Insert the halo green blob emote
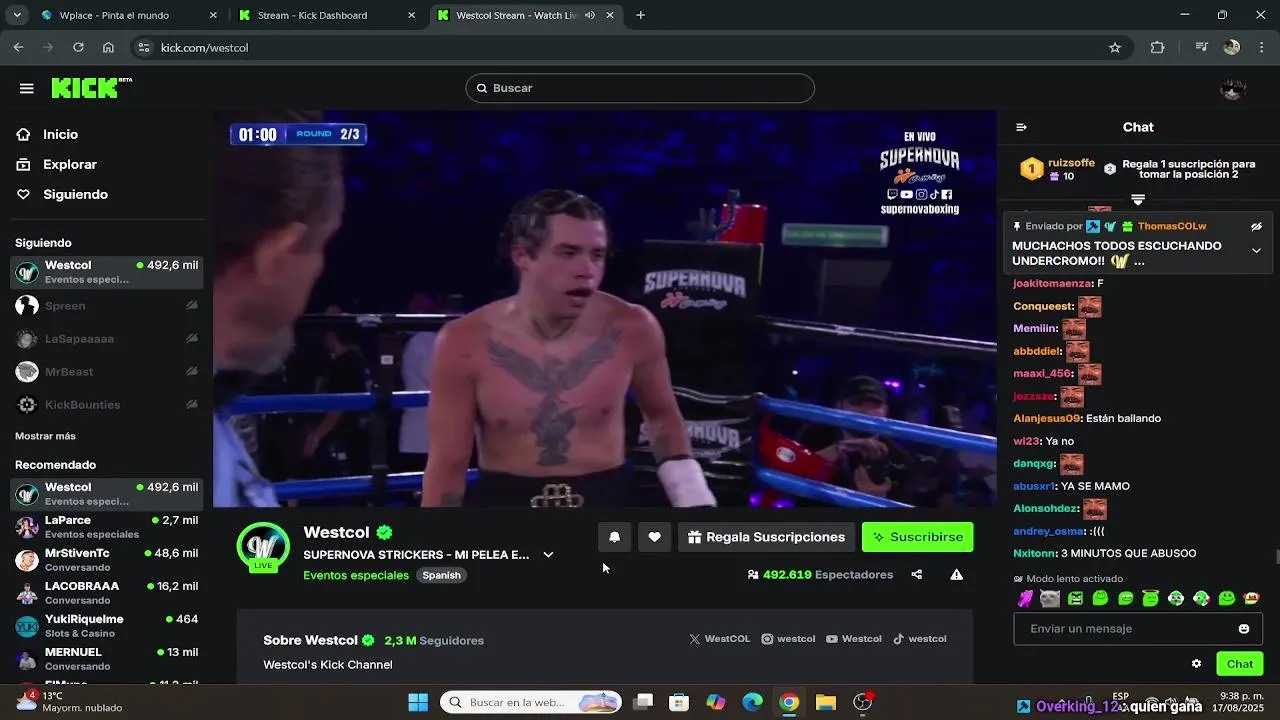Image resolution: width=1280 pixels, height=720 pixels. [1151, 599]
